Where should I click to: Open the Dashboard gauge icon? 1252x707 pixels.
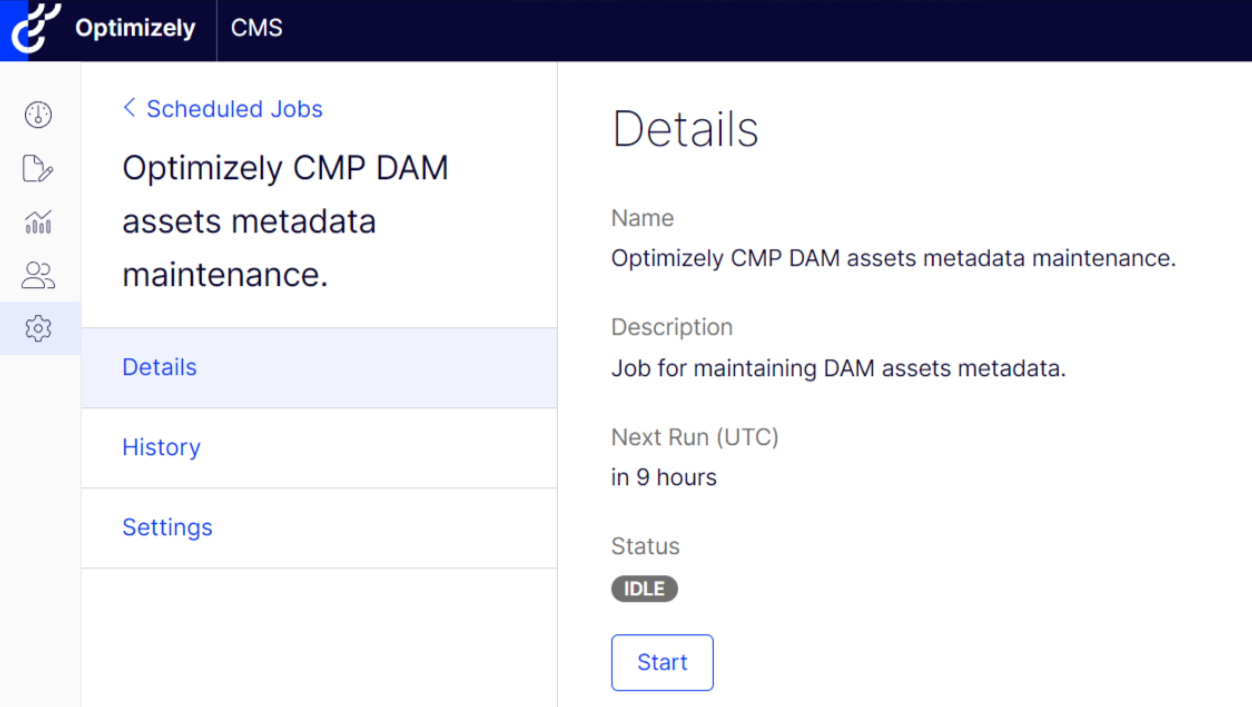point(37,114)
